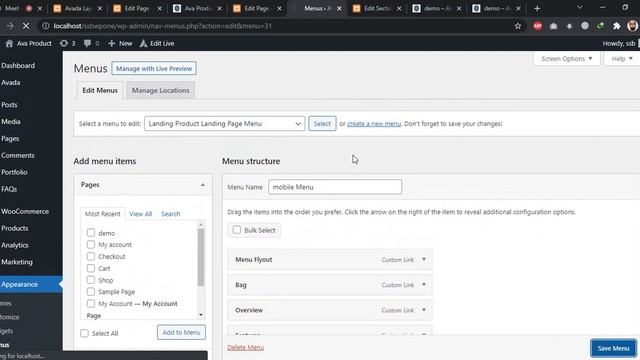Screen dimensions: 640x360
Task: Click the Save Menu button
Action: point(613,348)
